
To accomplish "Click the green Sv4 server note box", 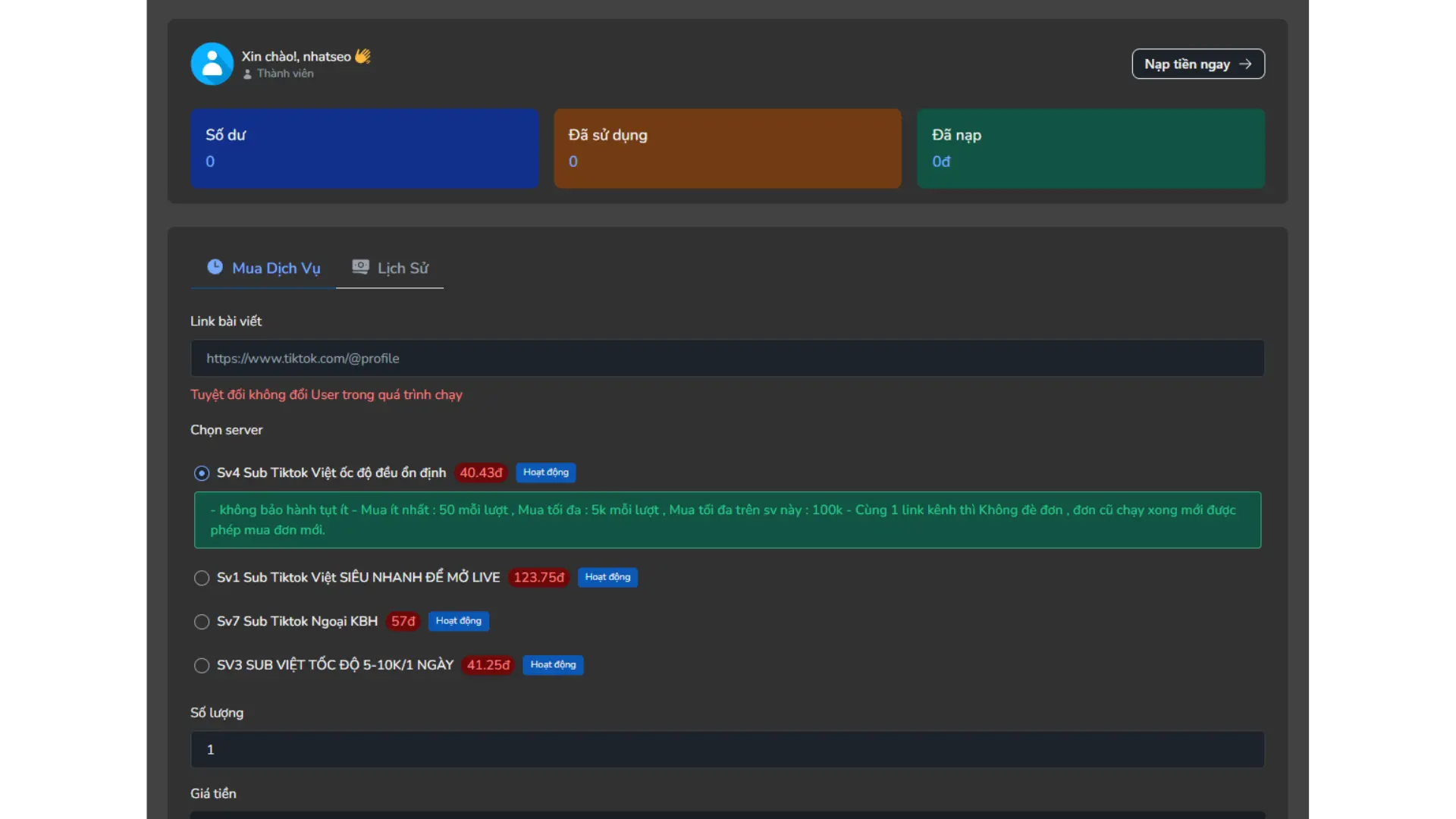I will 727,520.
